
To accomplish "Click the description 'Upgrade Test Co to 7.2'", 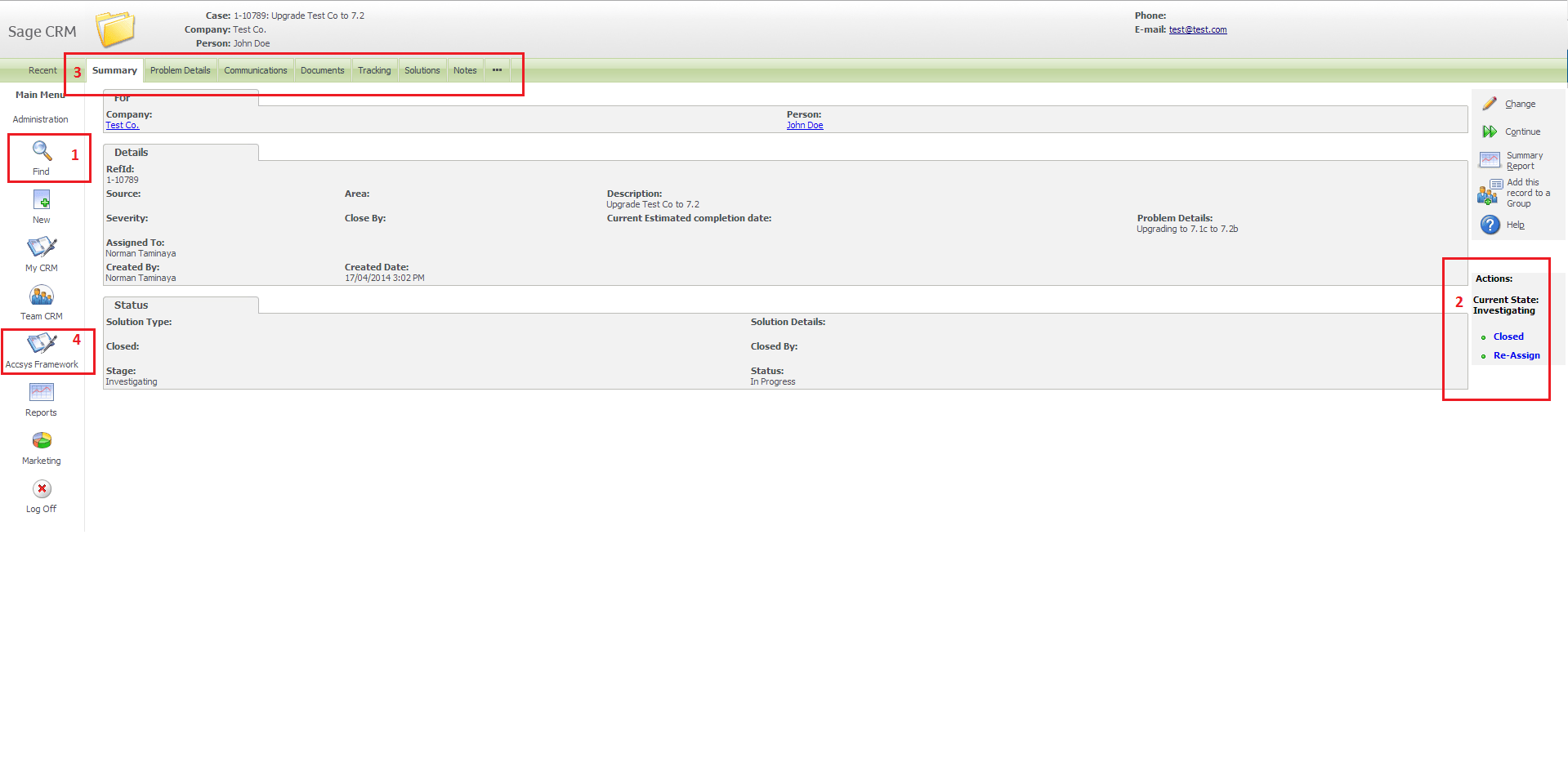I will 653,205.
